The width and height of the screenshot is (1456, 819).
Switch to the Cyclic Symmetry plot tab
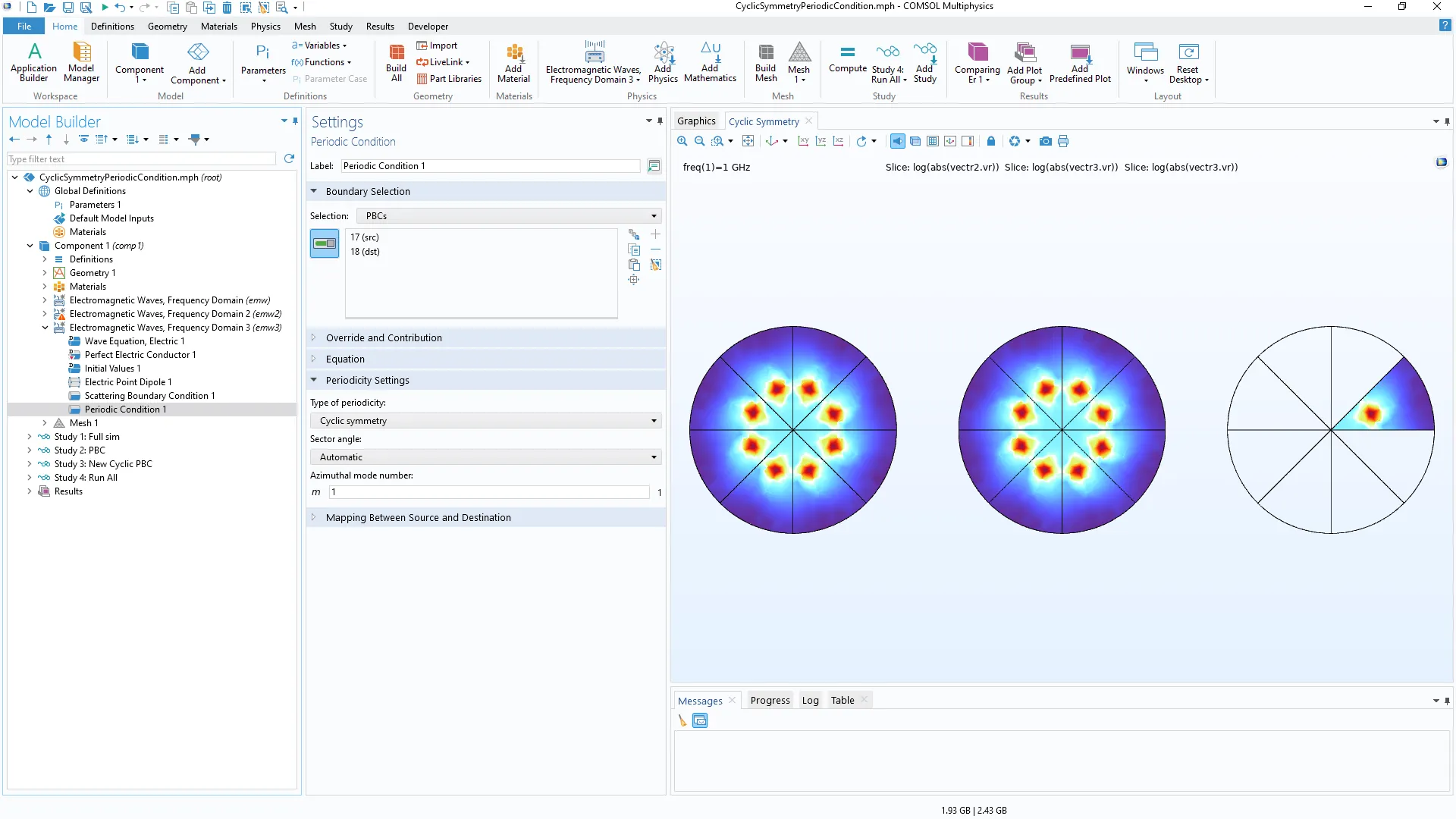point(763,121)
